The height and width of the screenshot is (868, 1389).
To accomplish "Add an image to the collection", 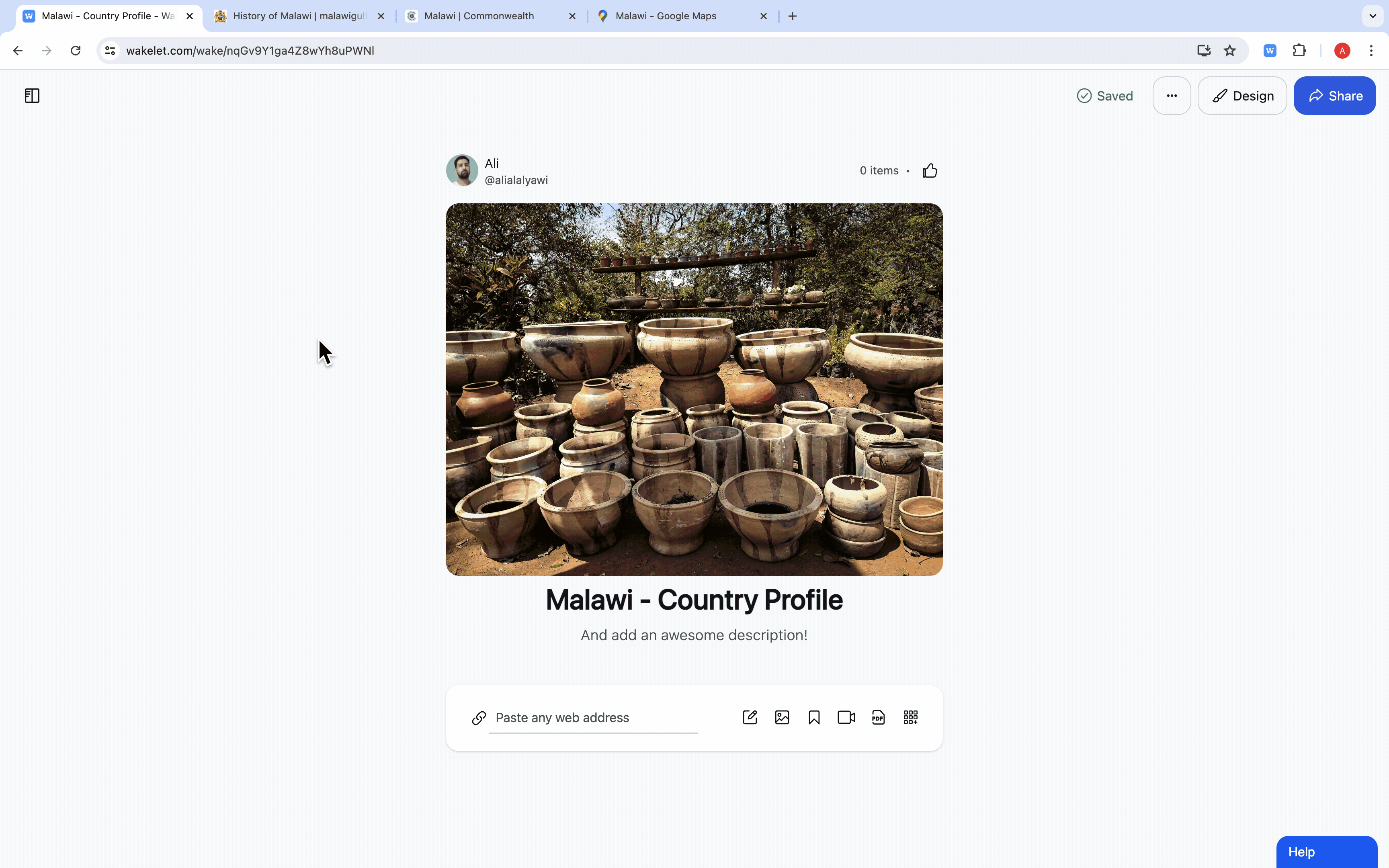I will pyautogui.click(x=782, y=718).
